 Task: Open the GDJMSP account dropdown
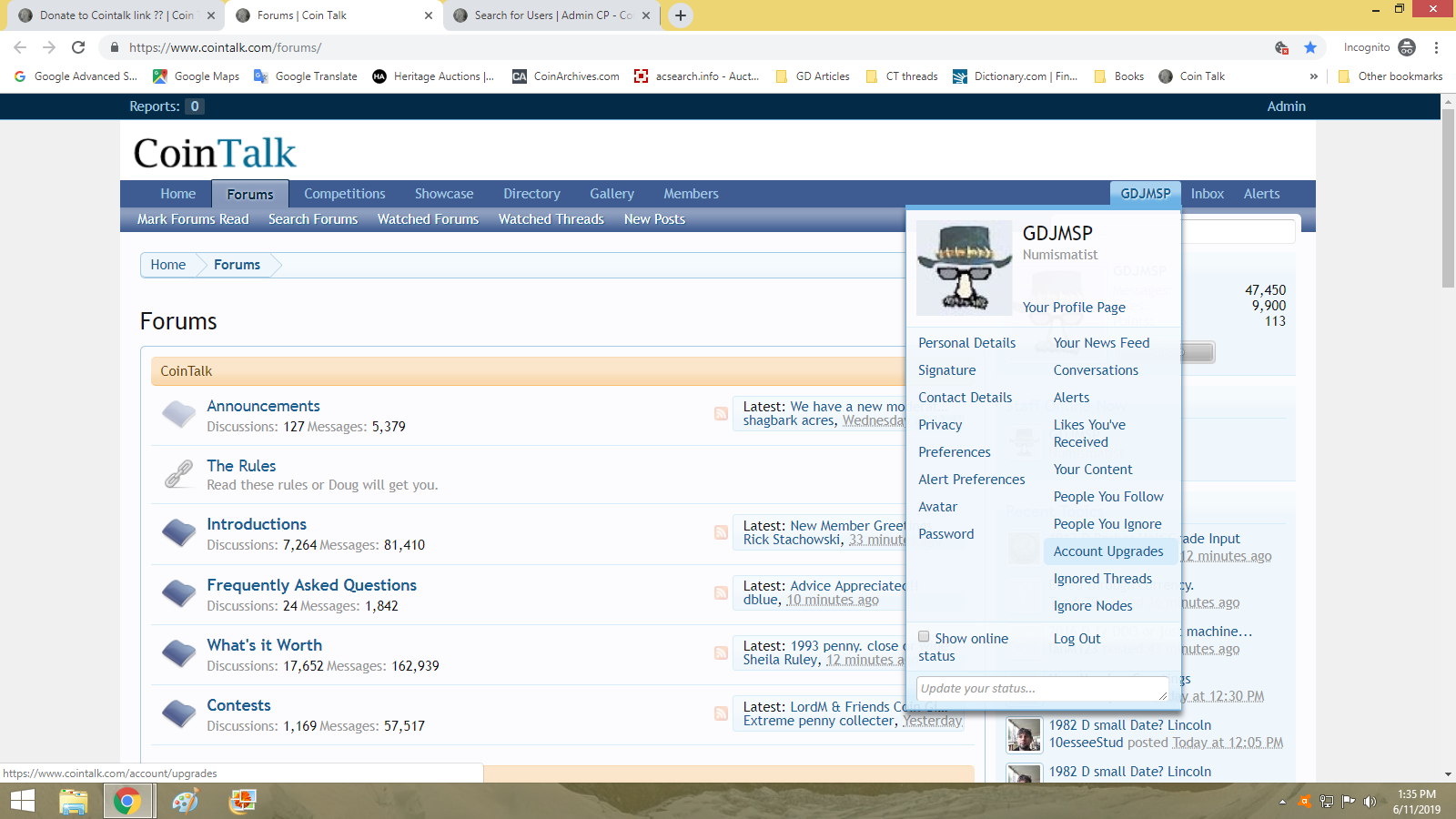1145,194
